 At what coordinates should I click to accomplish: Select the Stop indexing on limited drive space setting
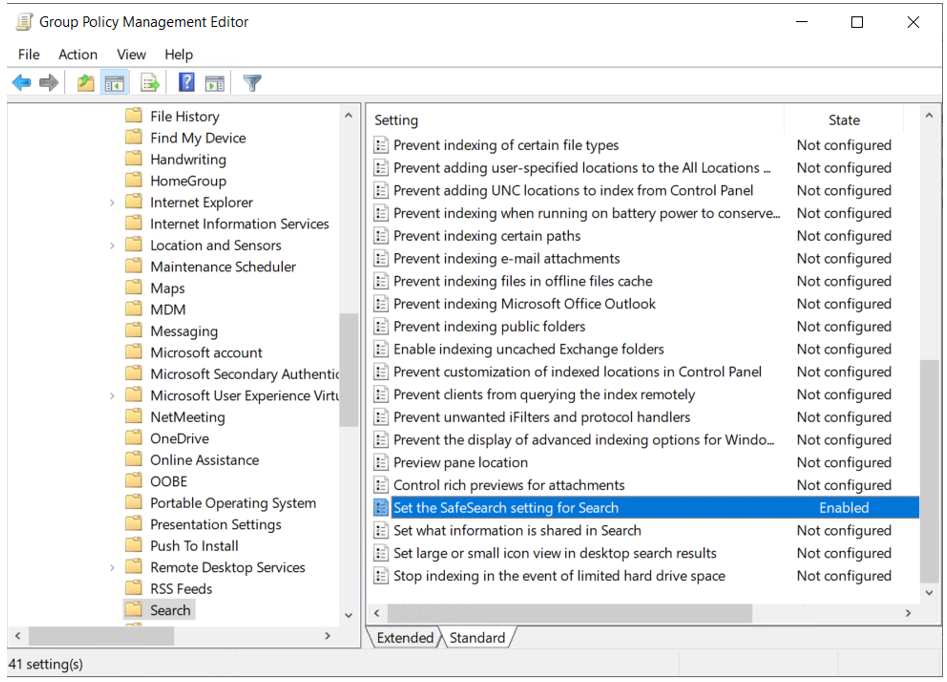pos(546,575)
